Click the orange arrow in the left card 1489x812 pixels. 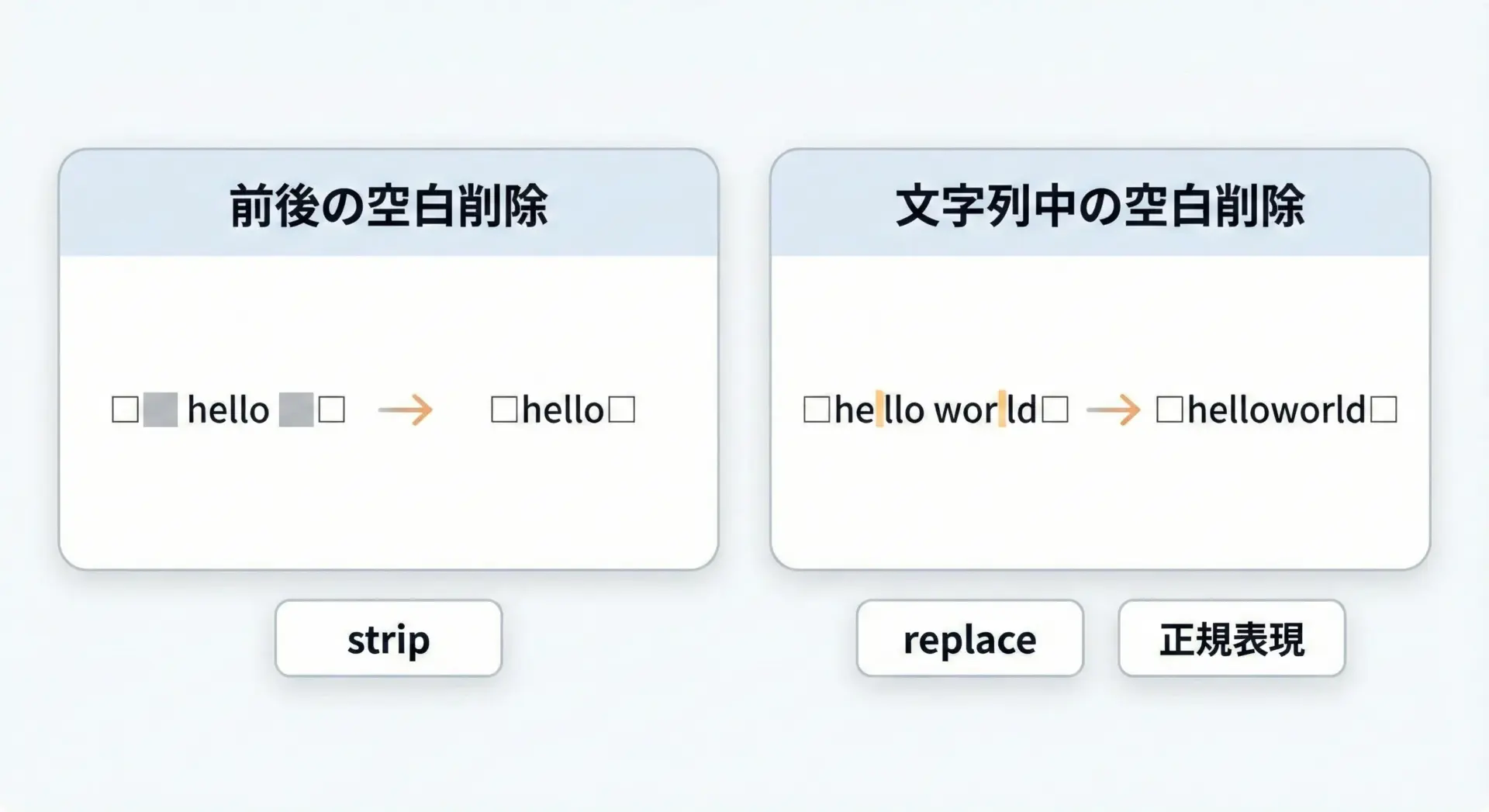click(x=406, y=409)
